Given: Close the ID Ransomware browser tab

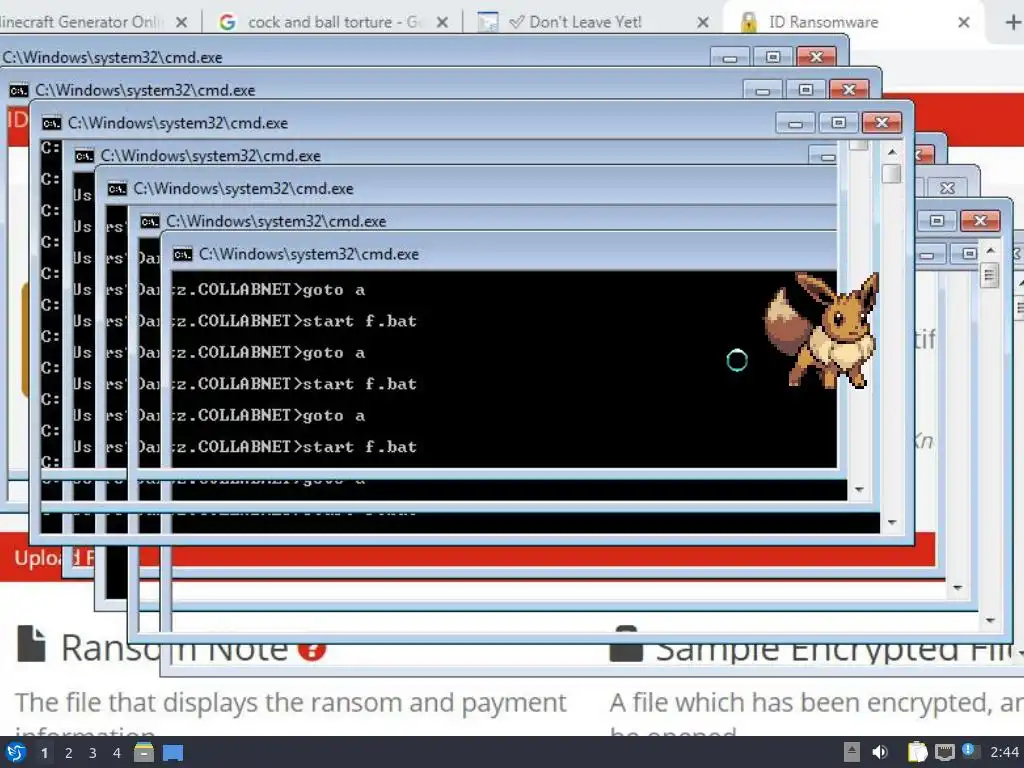Looking at the screenshot, I should (963, 22).
